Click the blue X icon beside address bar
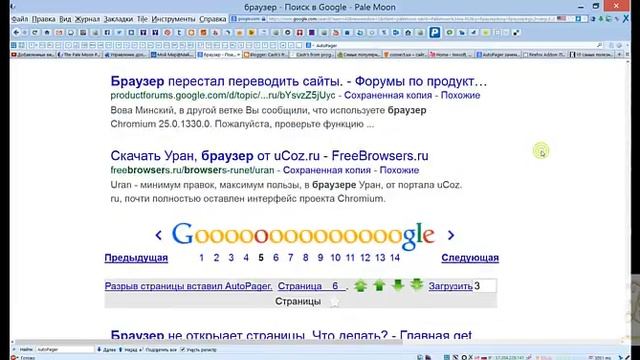 click(625, 19)
